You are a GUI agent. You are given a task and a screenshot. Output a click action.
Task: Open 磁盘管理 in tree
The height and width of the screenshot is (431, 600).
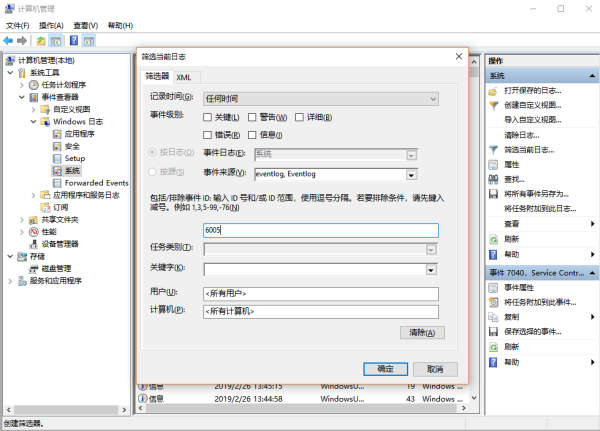pos(56,268)
